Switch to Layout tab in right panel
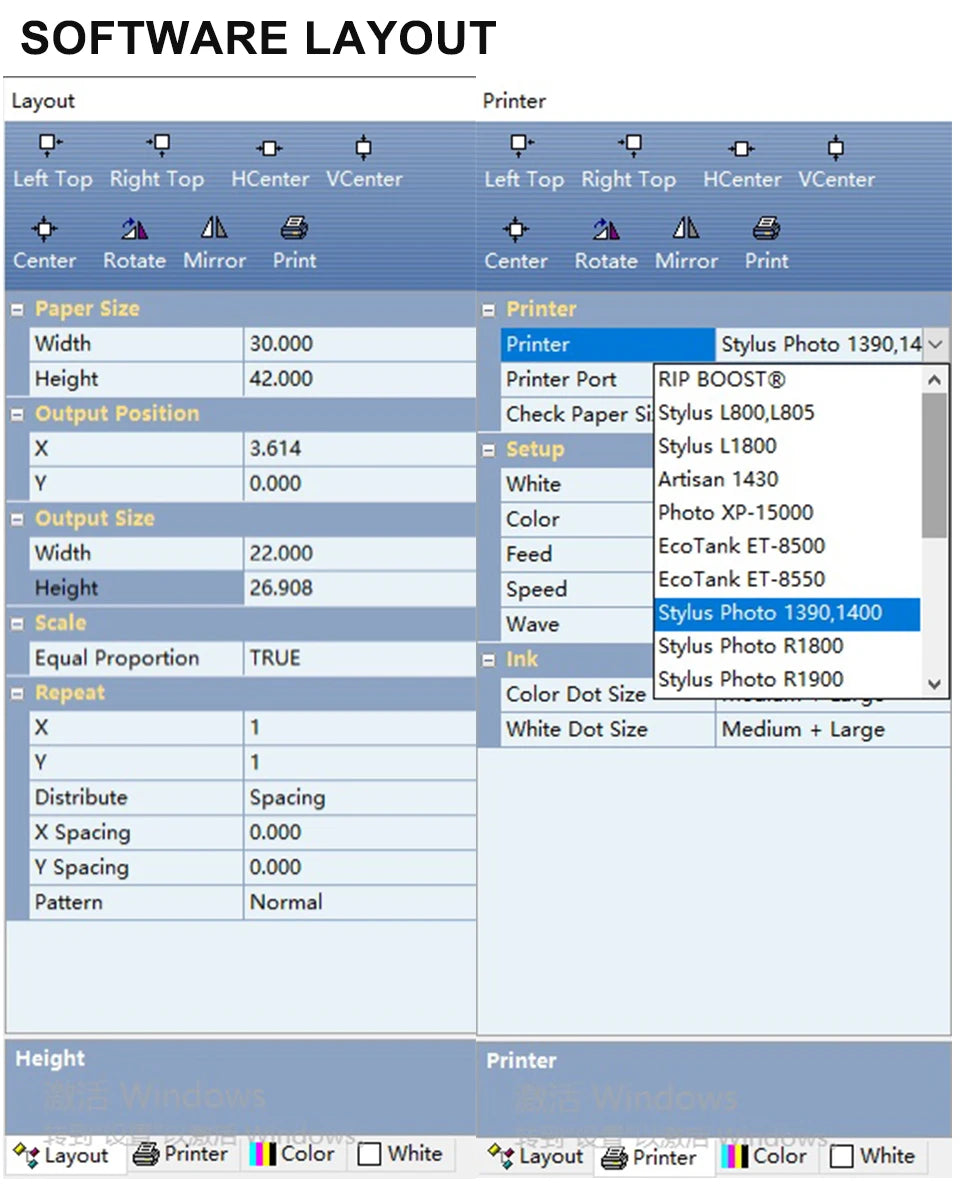 (536, 1157)
